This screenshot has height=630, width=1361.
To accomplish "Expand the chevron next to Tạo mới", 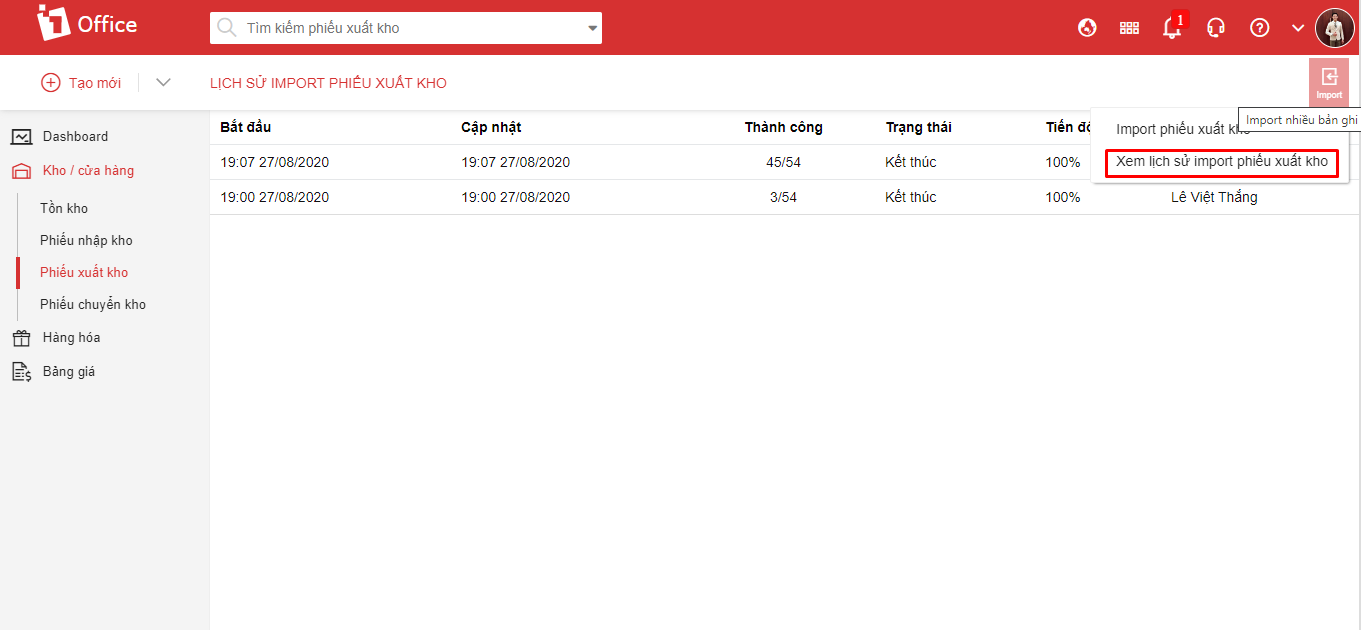I will tap(163, 83).
